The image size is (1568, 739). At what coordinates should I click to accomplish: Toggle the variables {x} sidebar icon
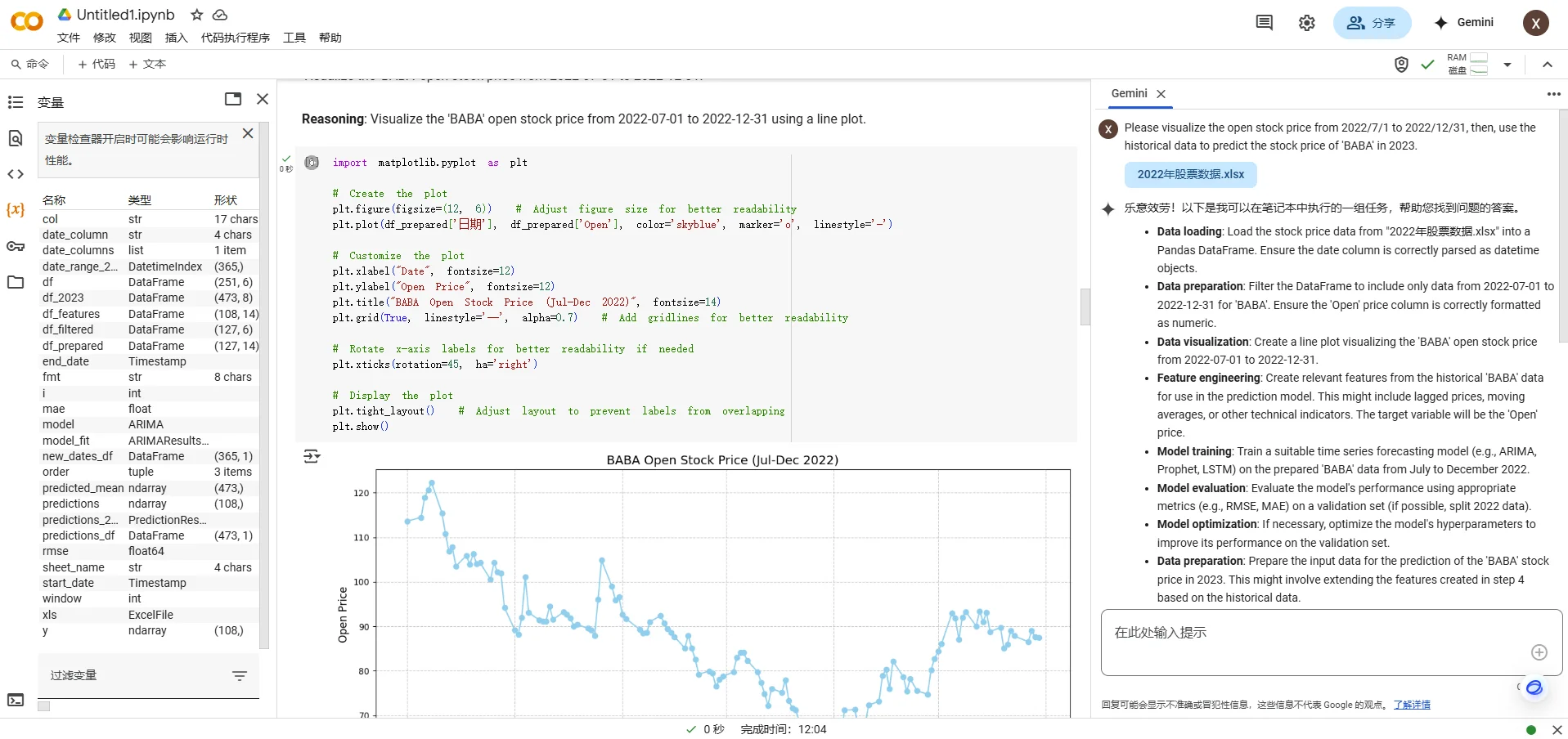(16, 210)
